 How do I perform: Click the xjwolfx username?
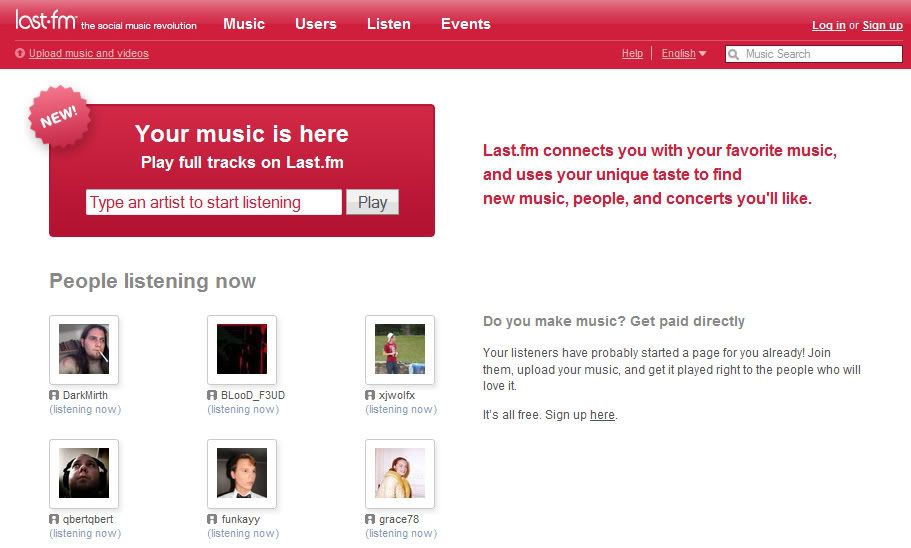click(x=397, y=395)
